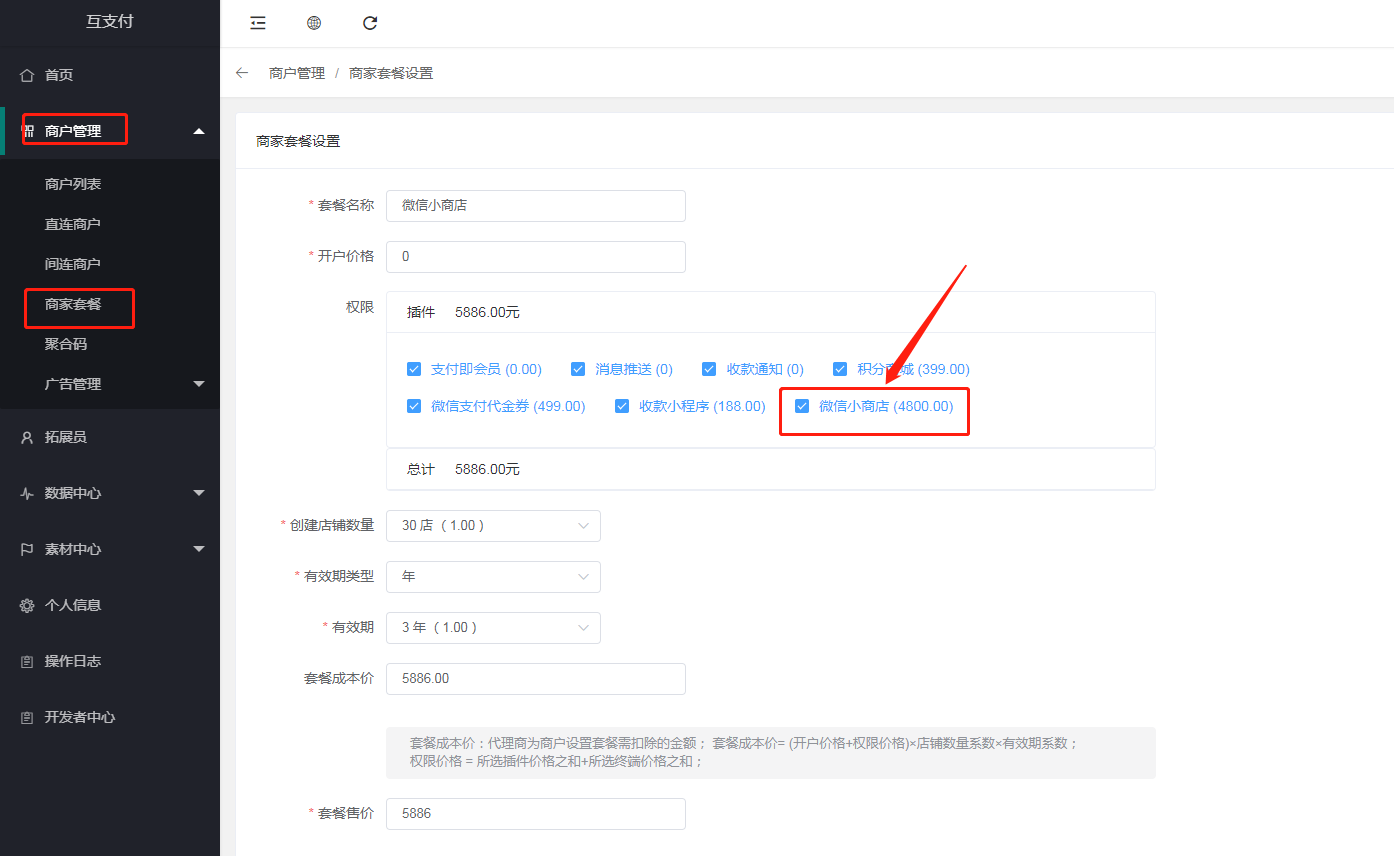Uncheck the 微信小商店 checkbox
Image resolution: width=1394 pixels, height=856 pixels.
[x=802, y=406]
